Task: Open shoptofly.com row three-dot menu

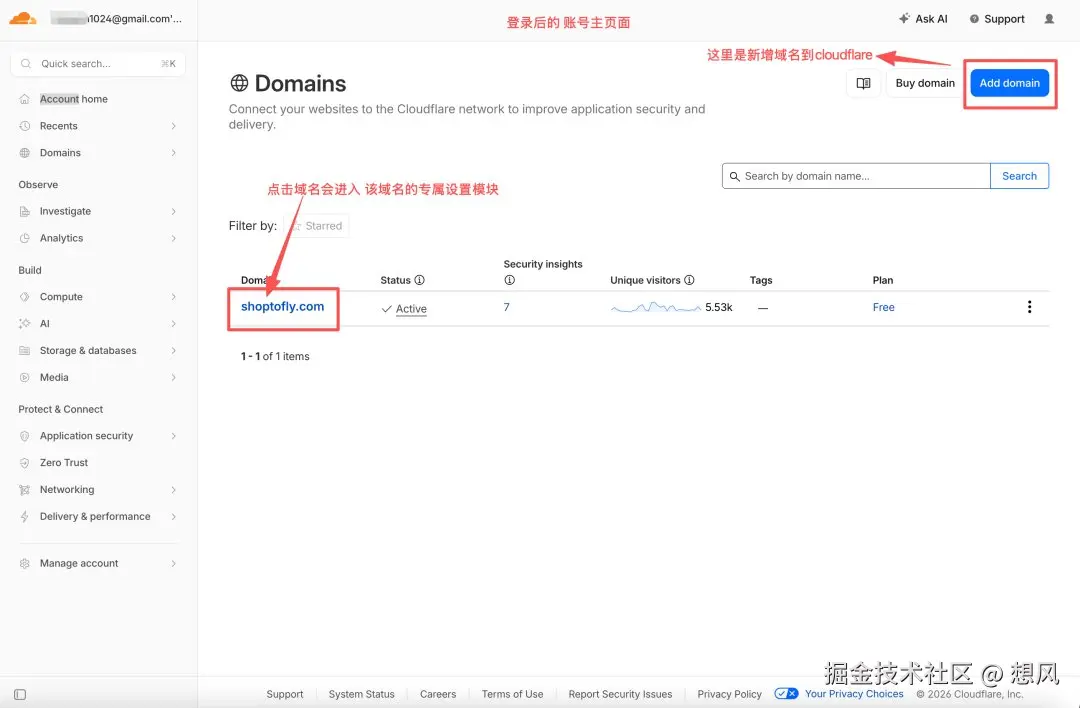Action: pyautogui.click(x=1029, y=307)
